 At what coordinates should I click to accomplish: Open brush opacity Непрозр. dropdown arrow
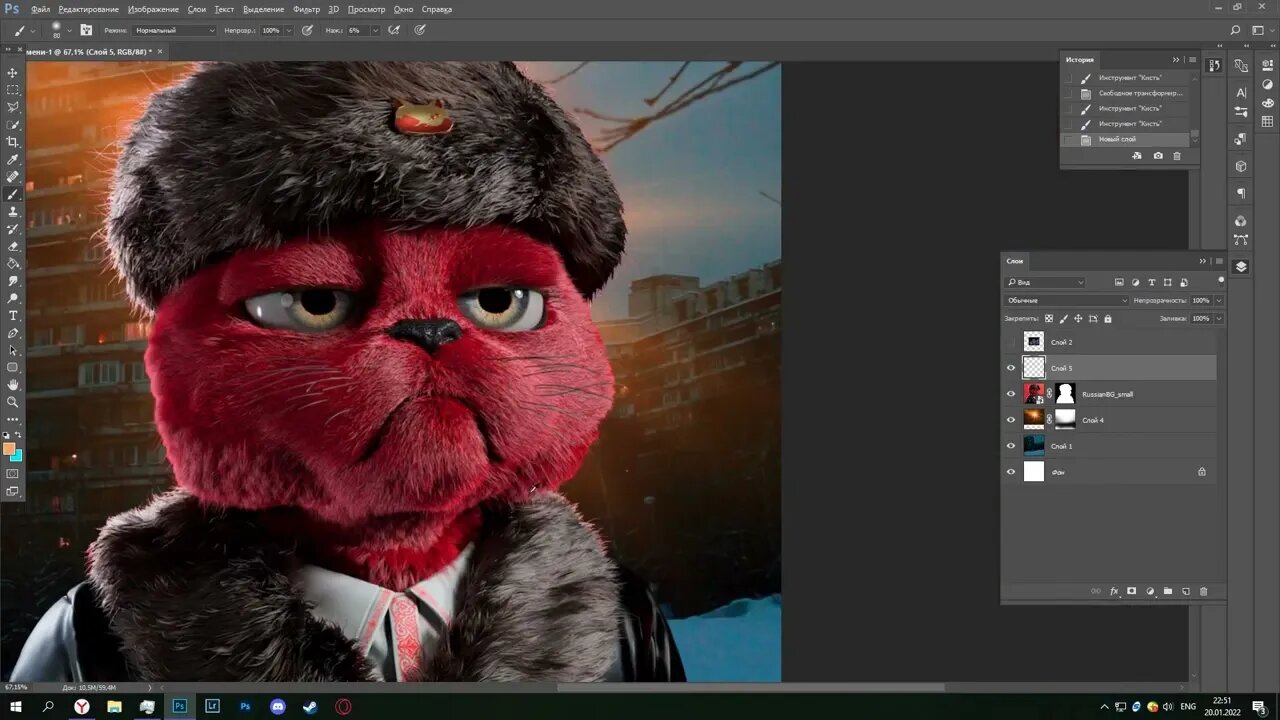(289, 31)
